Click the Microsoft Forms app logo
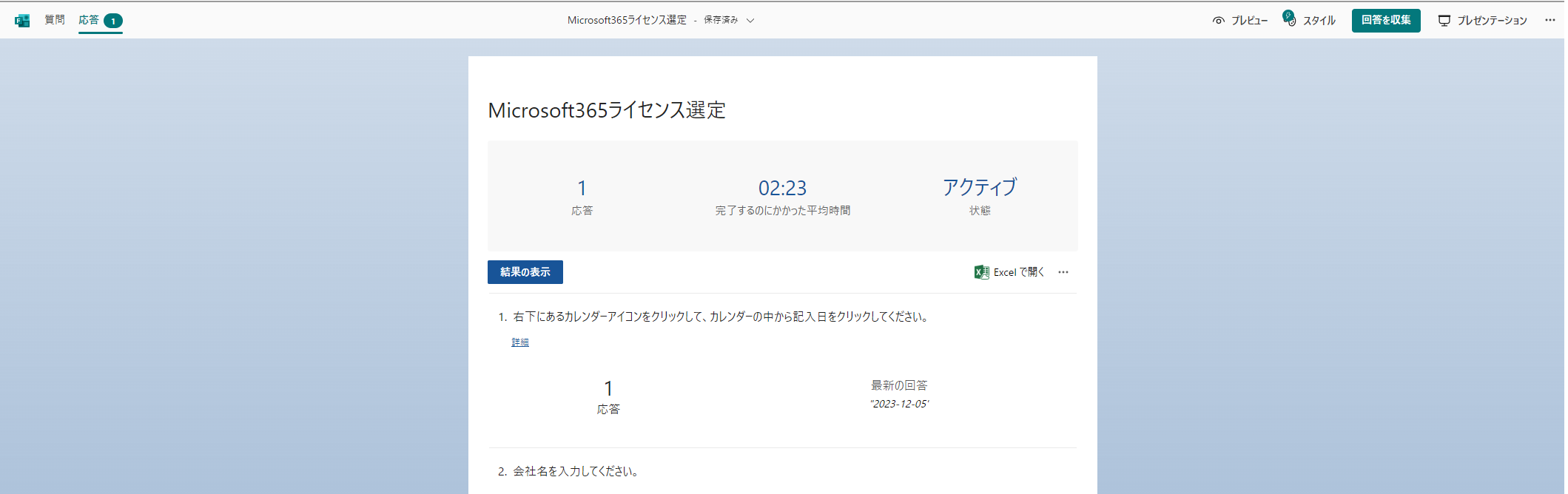The width and height of the screenshot is (1568, 494). point(22,21)
